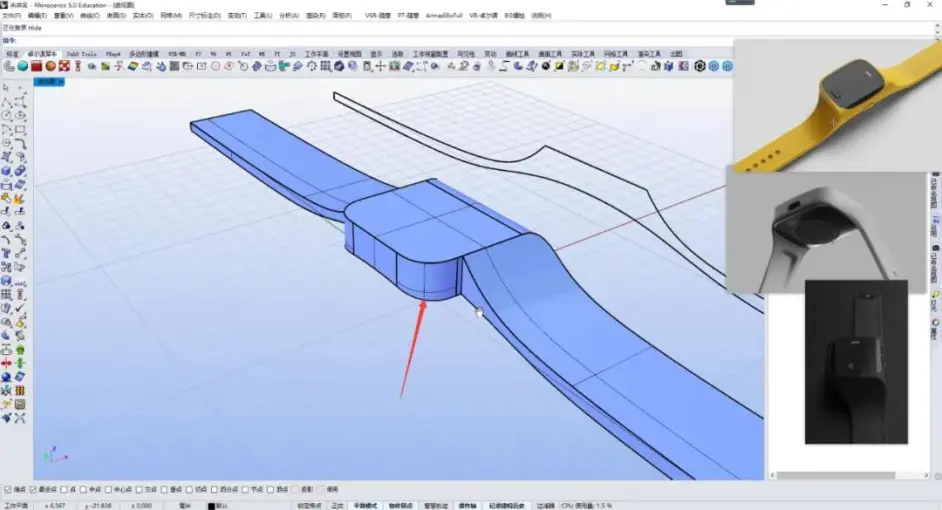Enable the 中心点 (Center) osnap checkbox

pyautogui.click(x=109, y=490)
